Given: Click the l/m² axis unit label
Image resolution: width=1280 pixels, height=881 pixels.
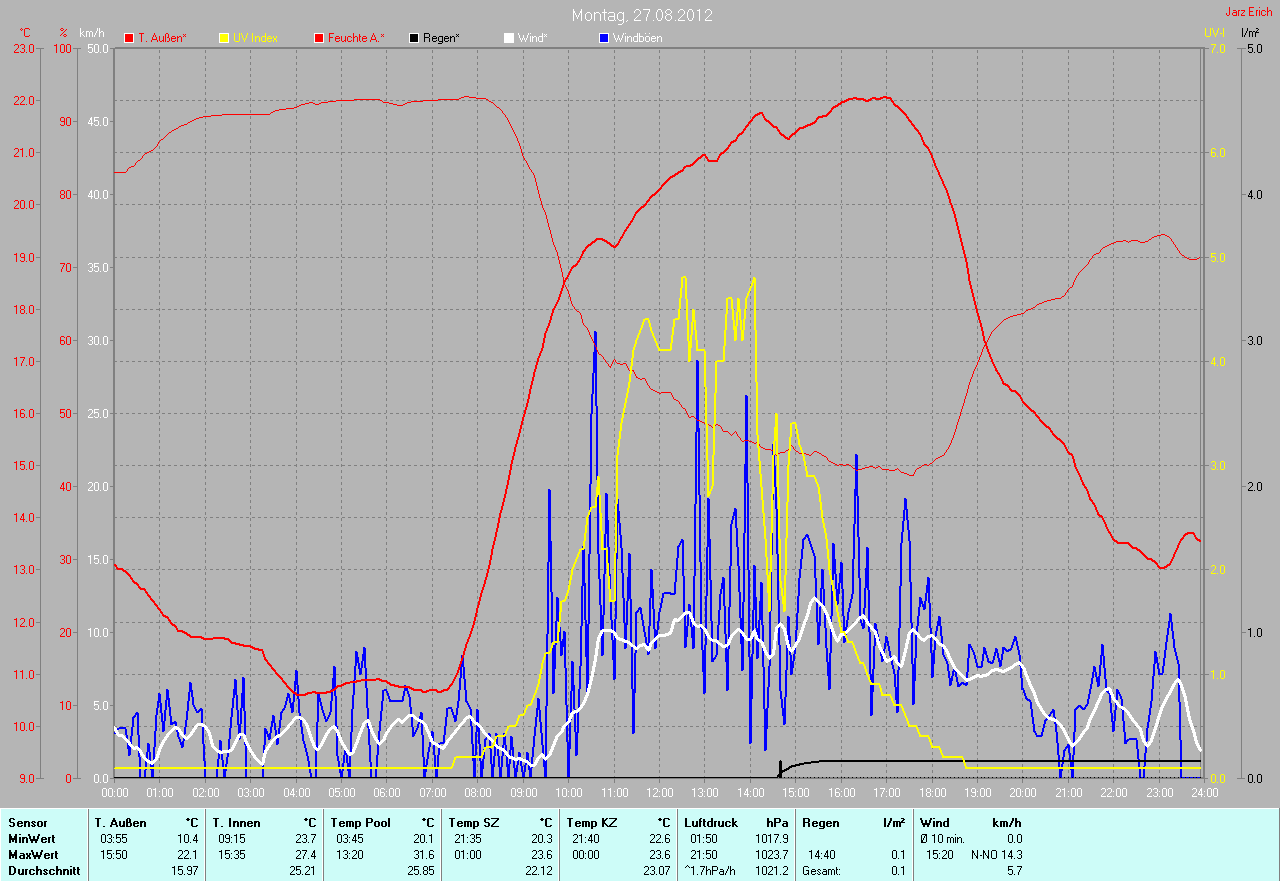Looking at the screenshot, I should point(1249,33).
